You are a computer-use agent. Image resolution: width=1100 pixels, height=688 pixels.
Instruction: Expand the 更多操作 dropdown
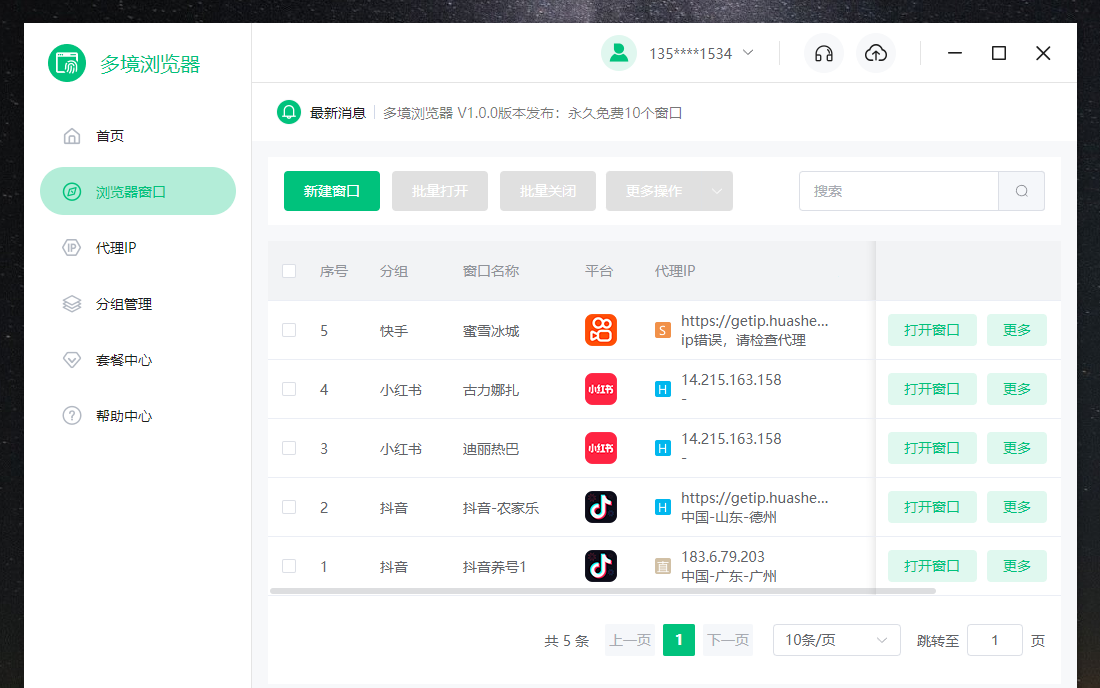[x=669, y=191]
